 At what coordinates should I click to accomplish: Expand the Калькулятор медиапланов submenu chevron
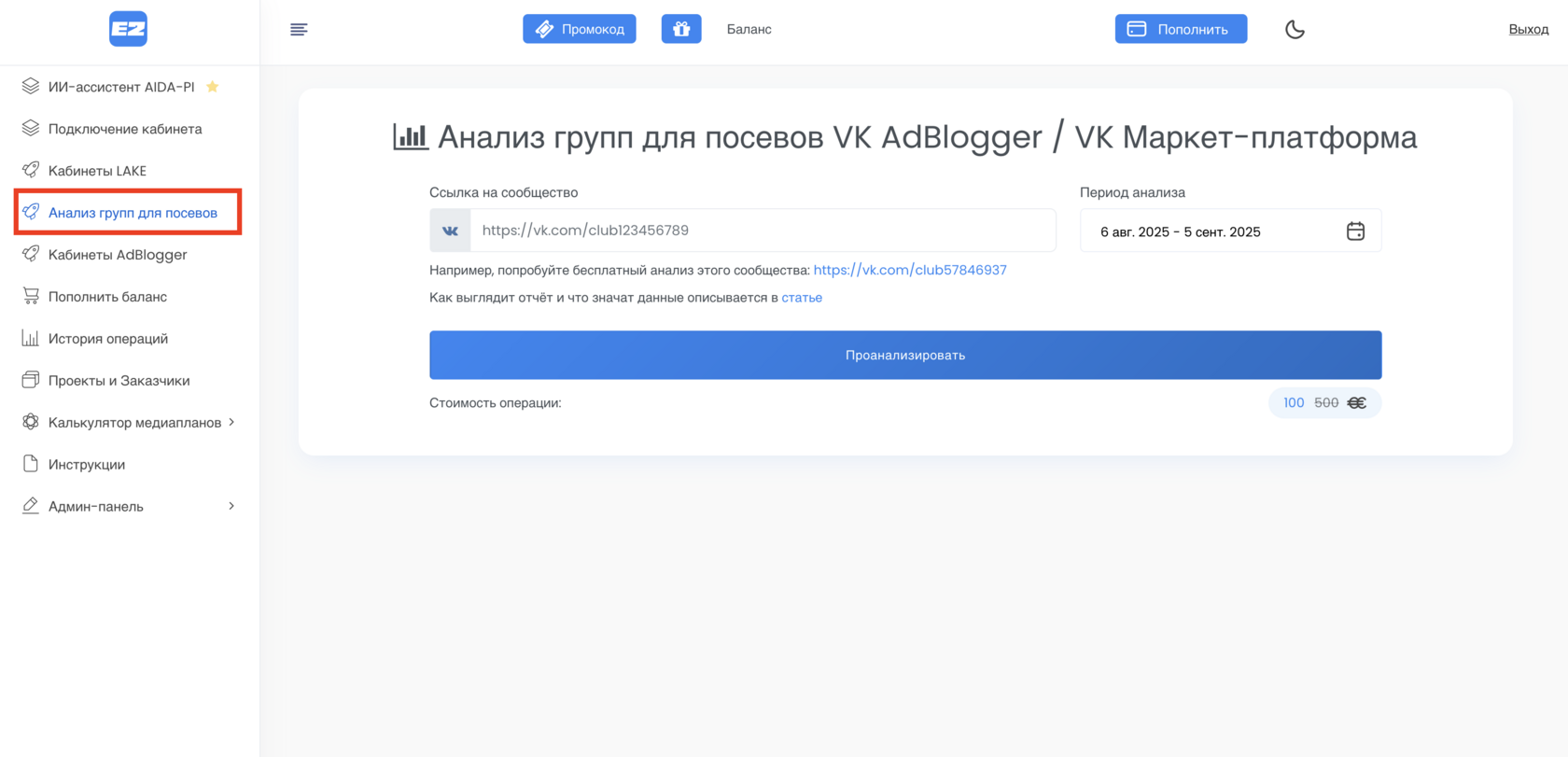point(231,422)
